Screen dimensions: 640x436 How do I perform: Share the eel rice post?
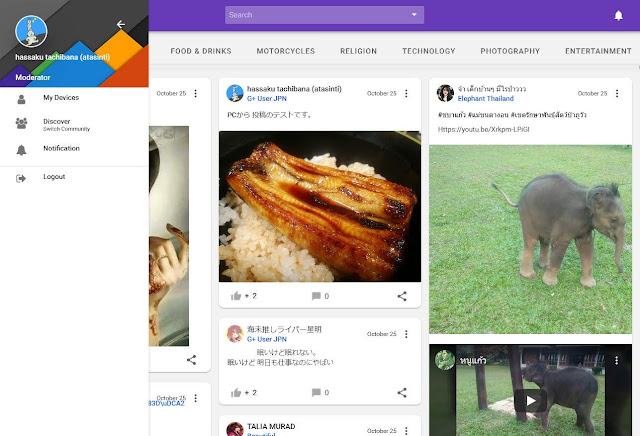point(402,296)
